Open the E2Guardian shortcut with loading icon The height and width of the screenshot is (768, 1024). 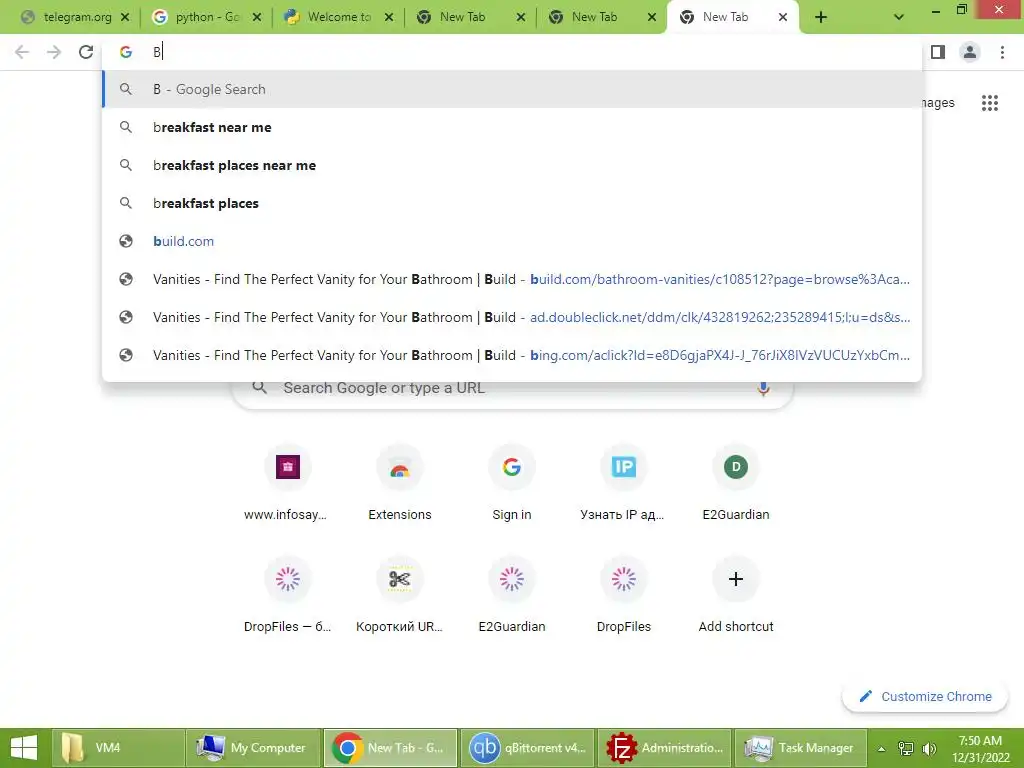click(x=512, y=596)
